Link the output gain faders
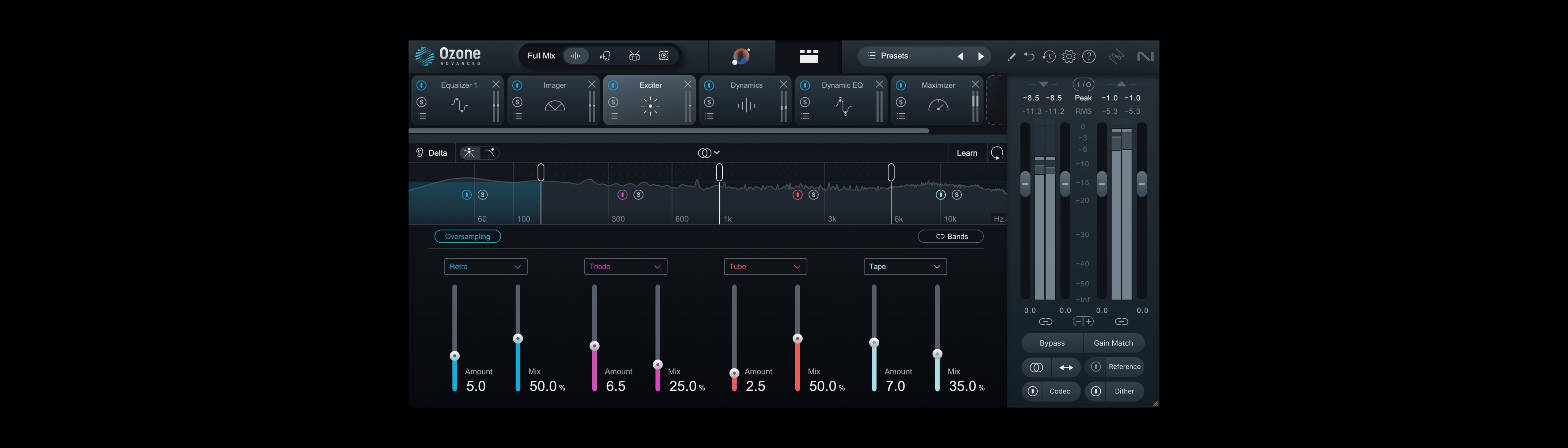The image size is (1568, 448). coord(1121,321)
